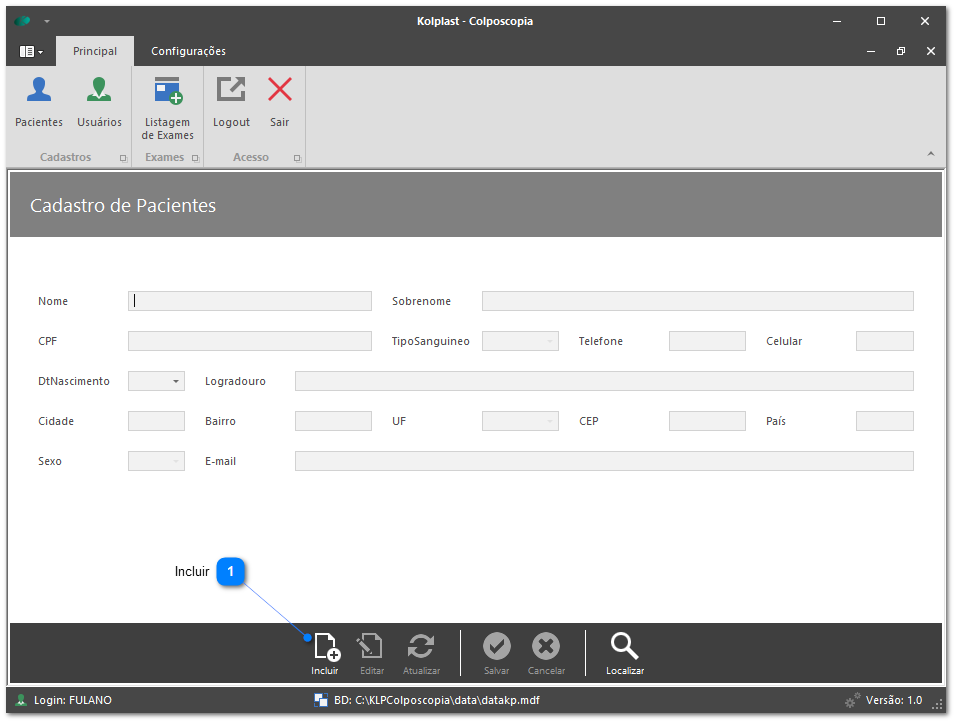This screenshot has width=956, height=723.
Task: Click the Editar icon in bottom toolbar
Action: (372, 652)
